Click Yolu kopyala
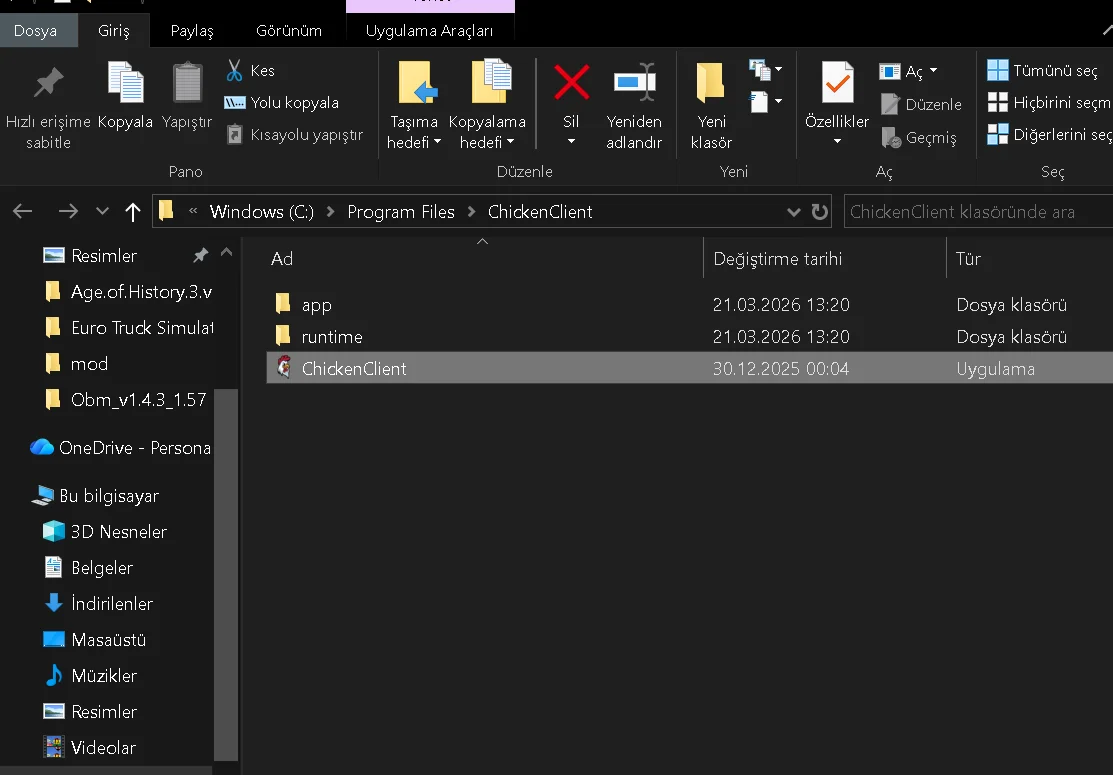1113x775 pixels. pyautogui.click(x=281, y=103)
